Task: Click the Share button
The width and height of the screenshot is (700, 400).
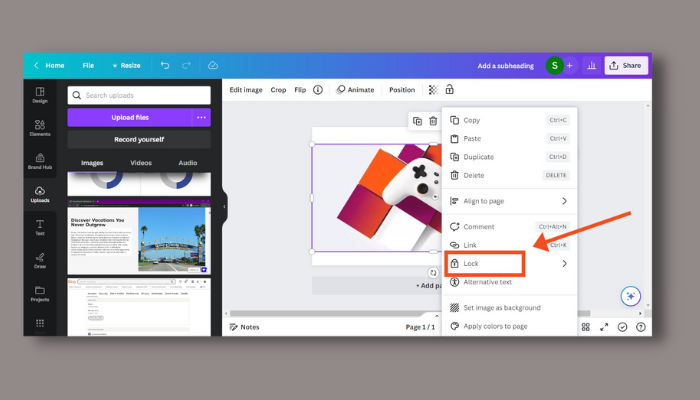Action: tap(626, 66)
